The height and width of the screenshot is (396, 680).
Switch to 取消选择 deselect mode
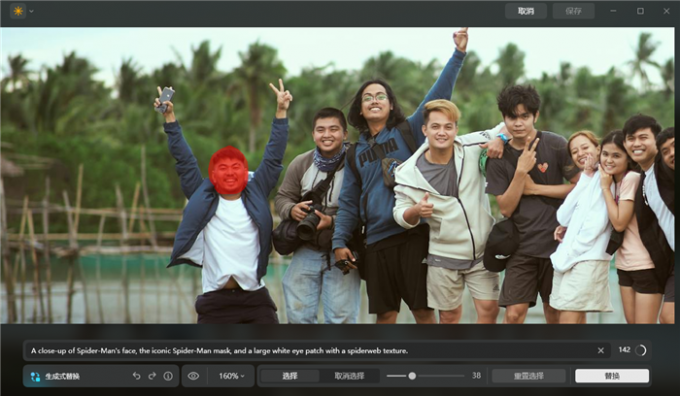tap(350, 376)
